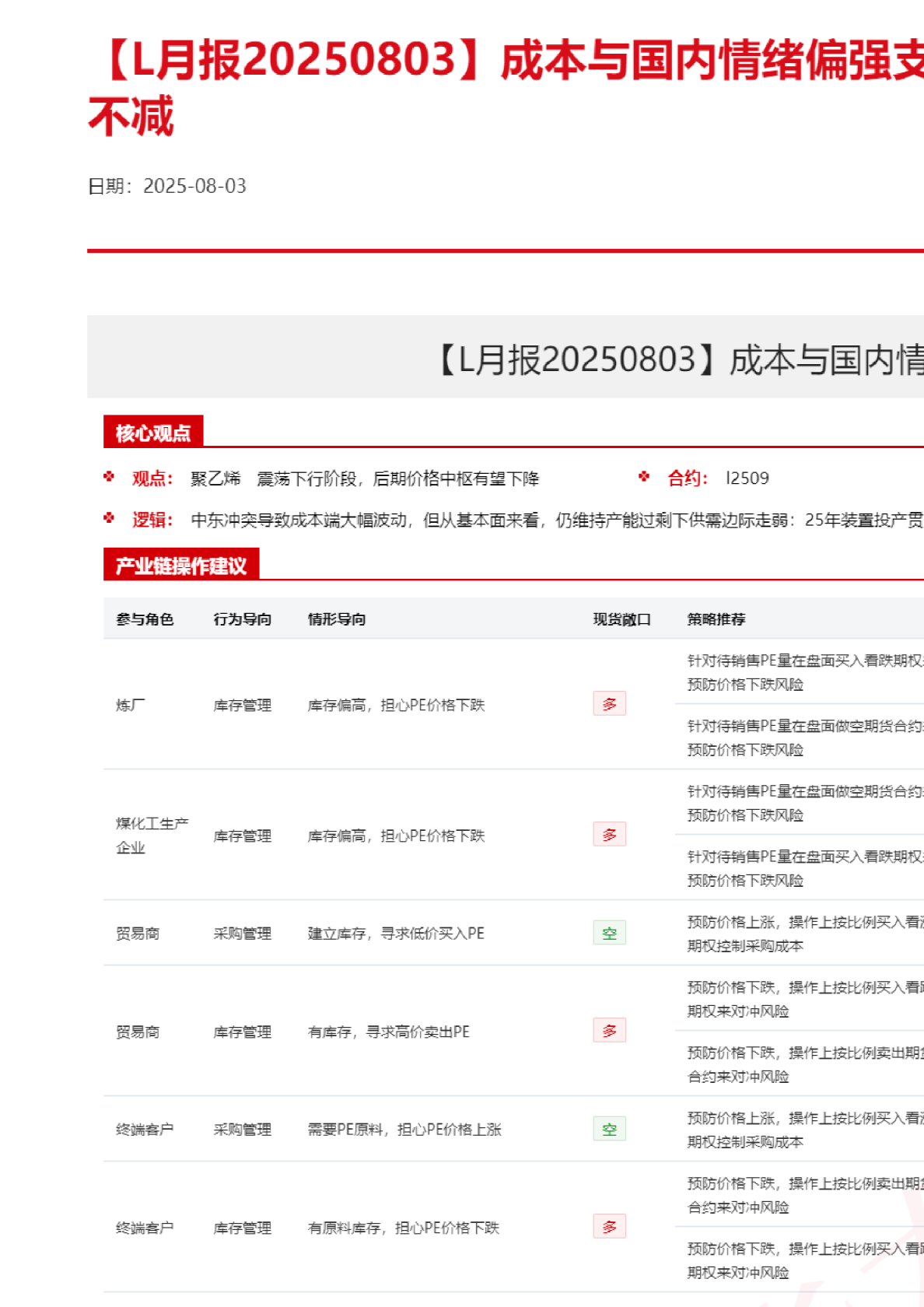This screenshot has width=924, height=1307.
Task: Click the red diamond bullet beside 逻辑
Action: (x=109, y=518)
